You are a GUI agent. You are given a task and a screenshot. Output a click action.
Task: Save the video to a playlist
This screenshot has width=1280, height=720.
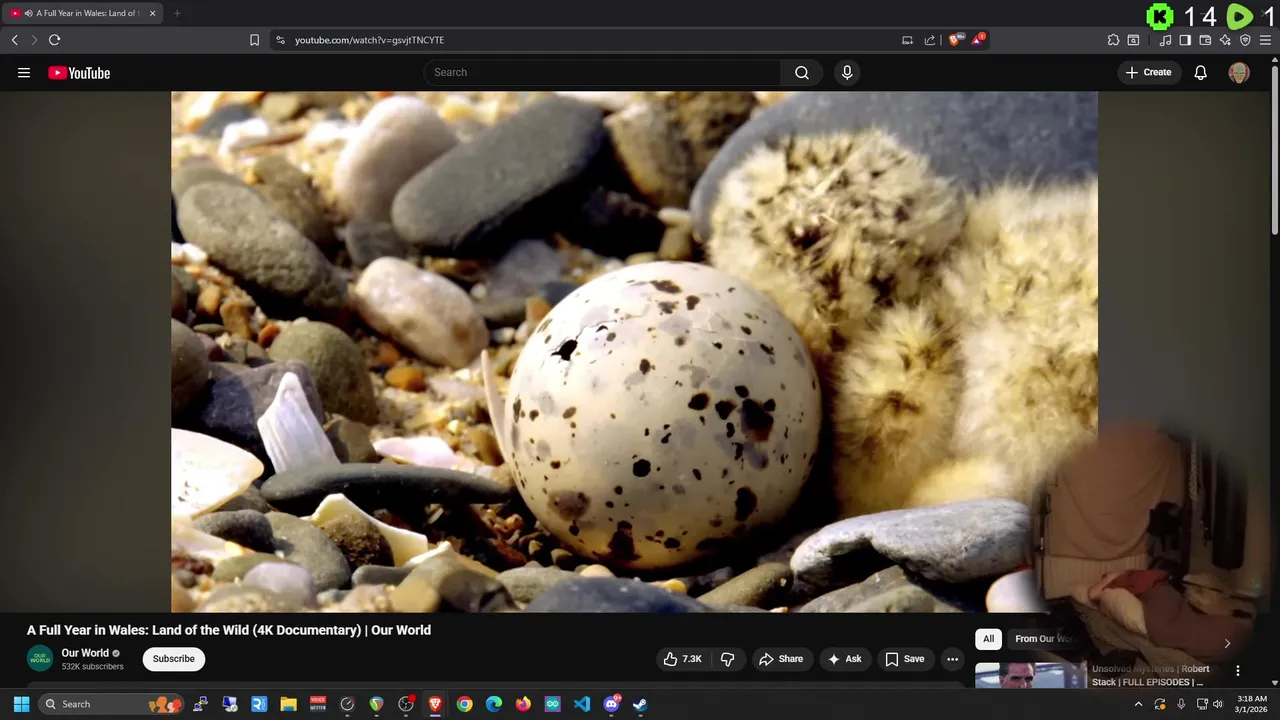coord(904,659)
